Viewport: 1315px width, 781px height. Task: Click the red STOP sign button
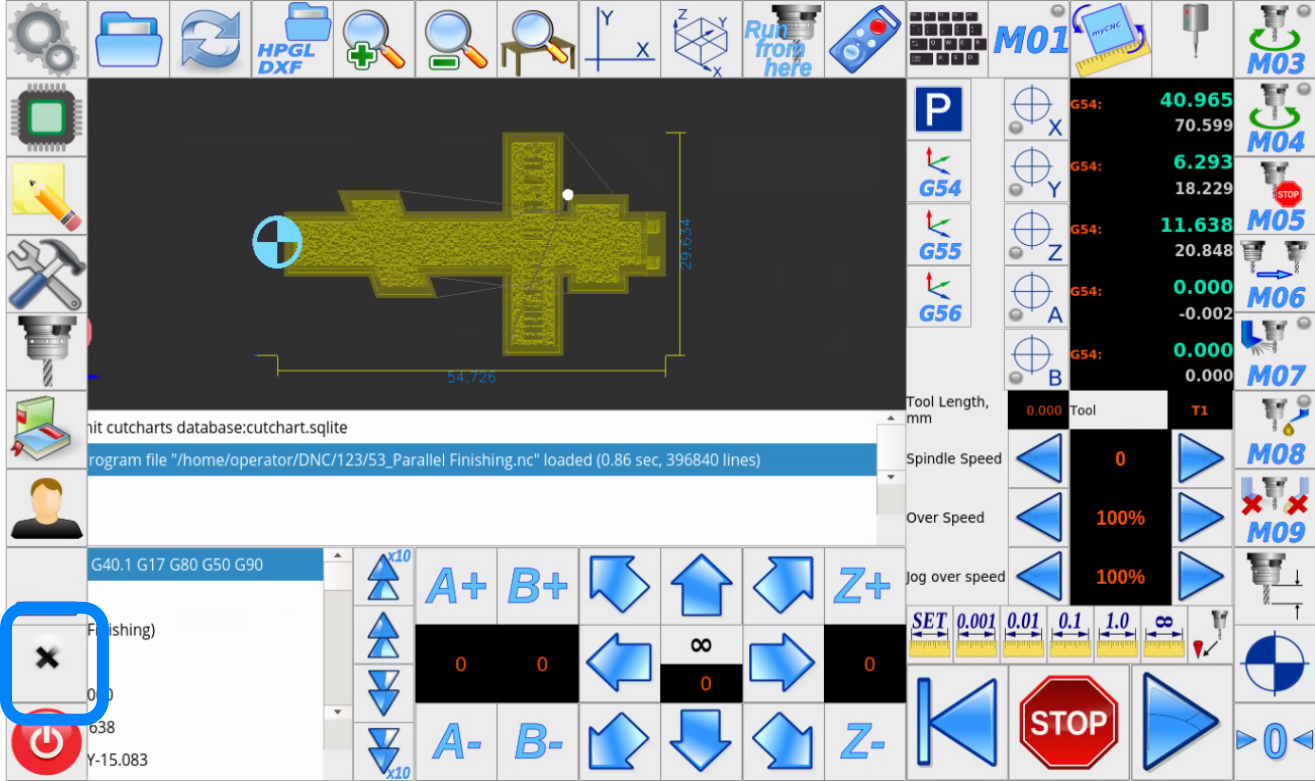coord(1068,722)
